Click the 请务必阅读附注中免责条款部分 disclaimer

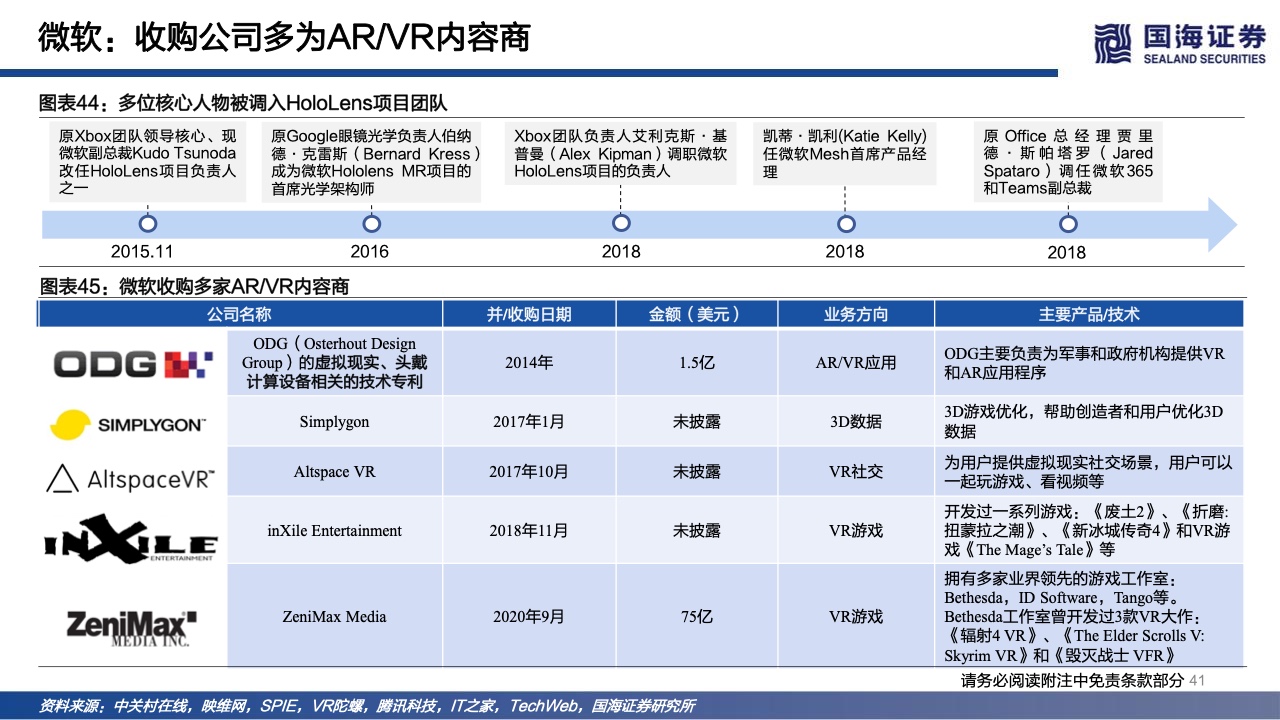[x=1072, y=681]
